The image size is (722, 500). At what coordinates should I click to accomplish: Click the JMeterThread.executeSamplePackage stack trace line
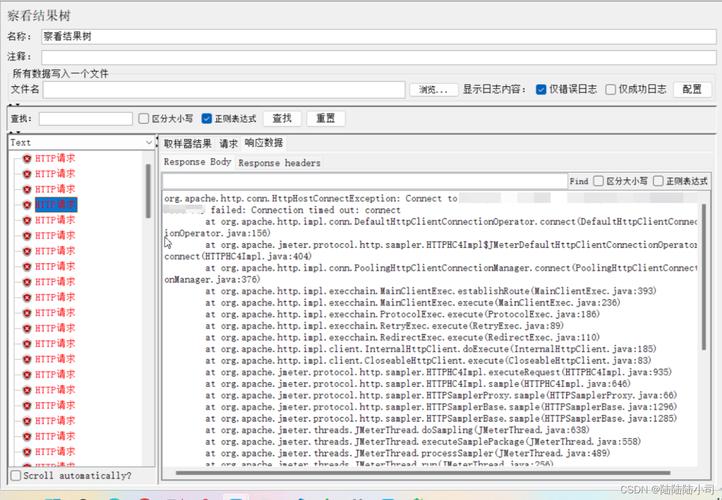(423, 442)
